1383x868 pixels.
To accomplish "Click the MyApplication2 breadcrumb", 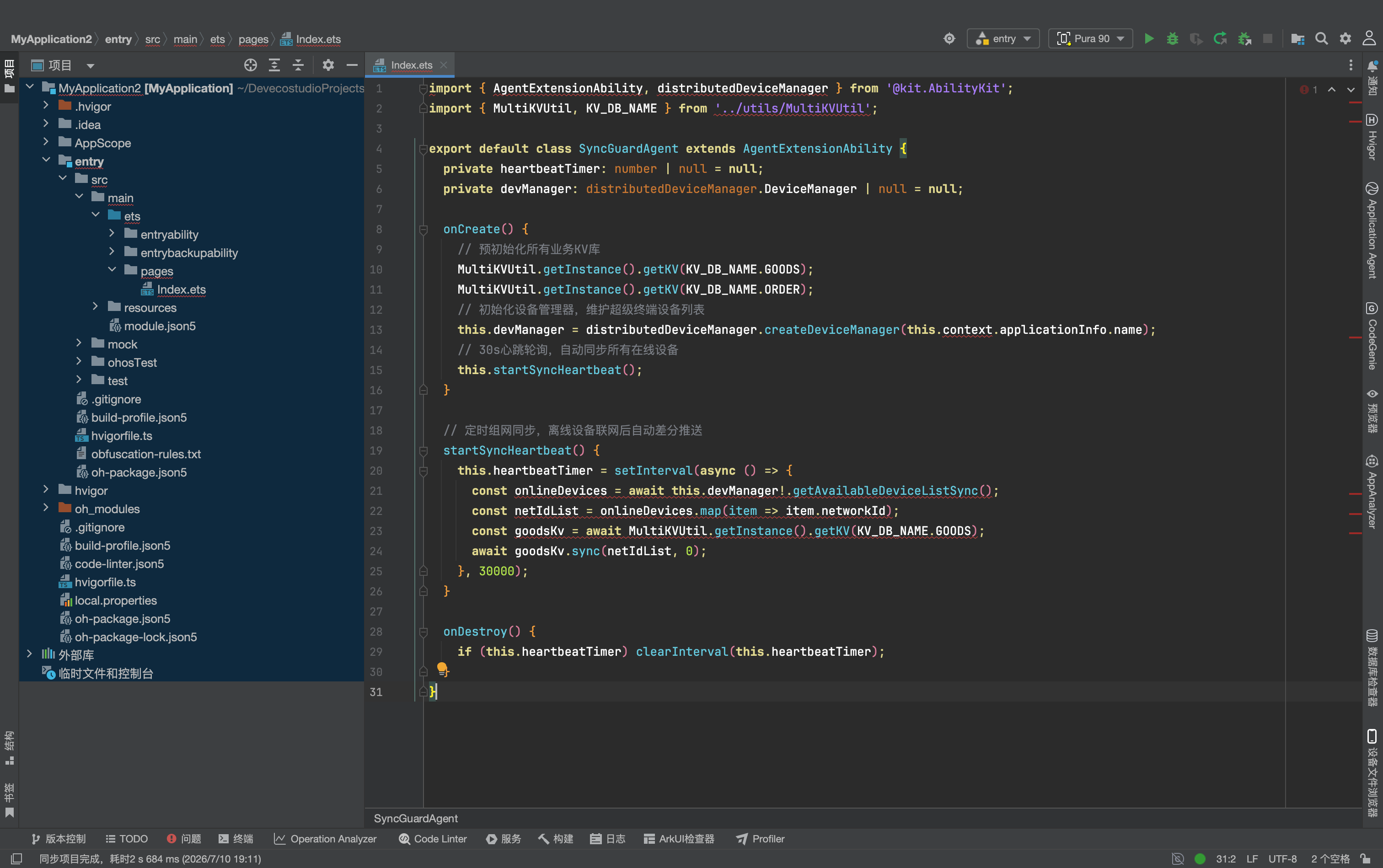I will coord(51,39).
